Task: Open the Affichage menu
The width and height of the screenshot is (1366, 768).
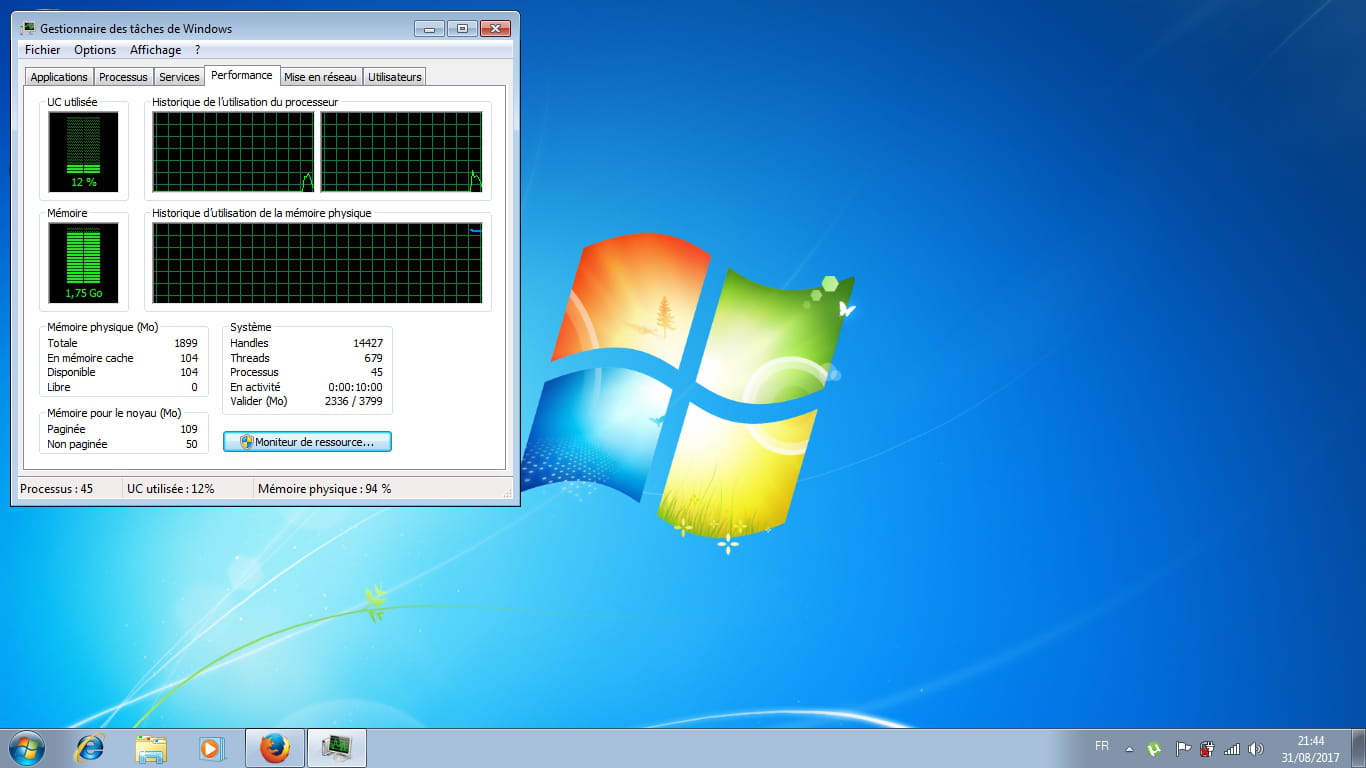Action: point(156,50)
